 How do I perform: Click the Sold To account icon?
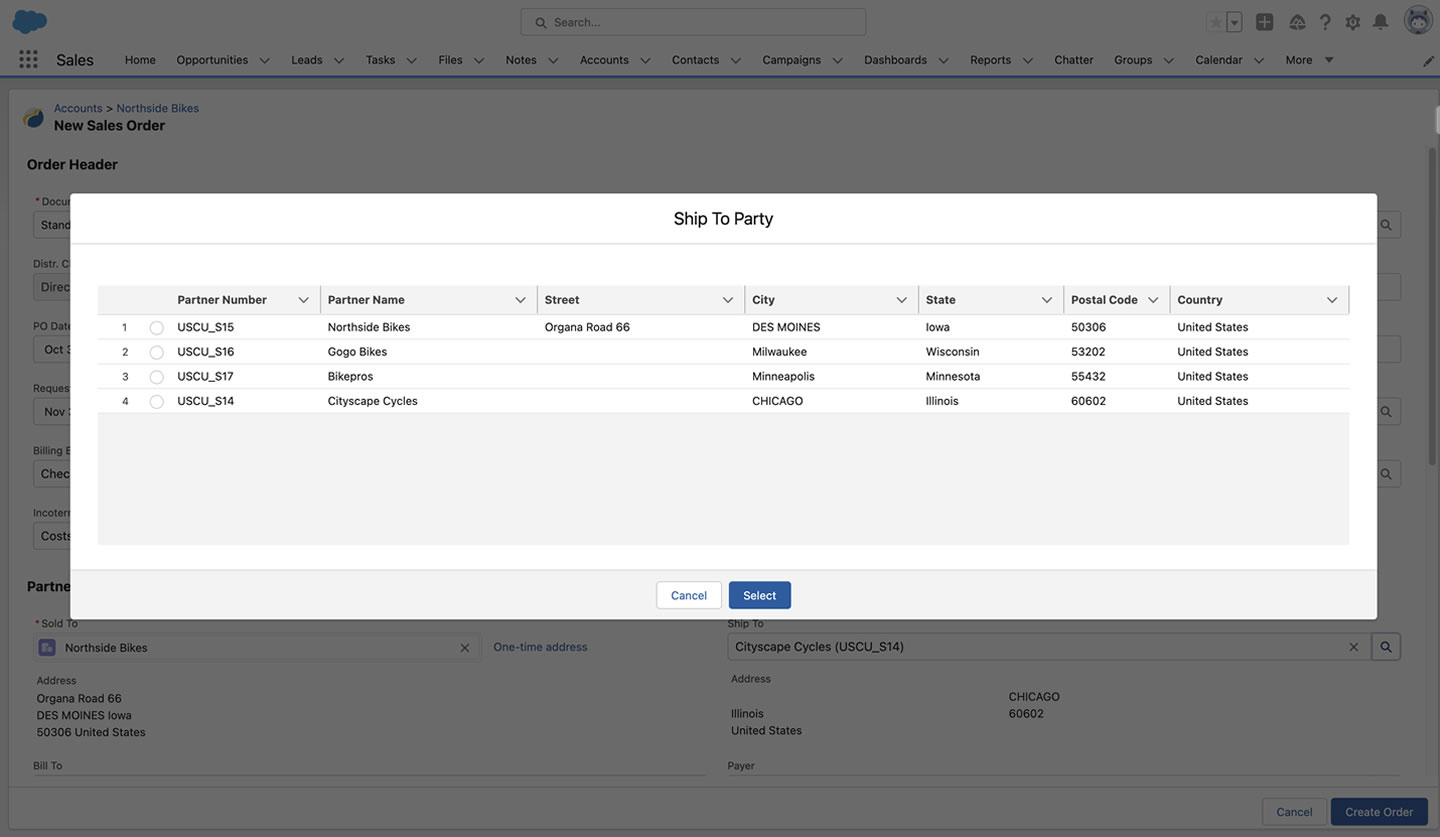tap(47, 648)
